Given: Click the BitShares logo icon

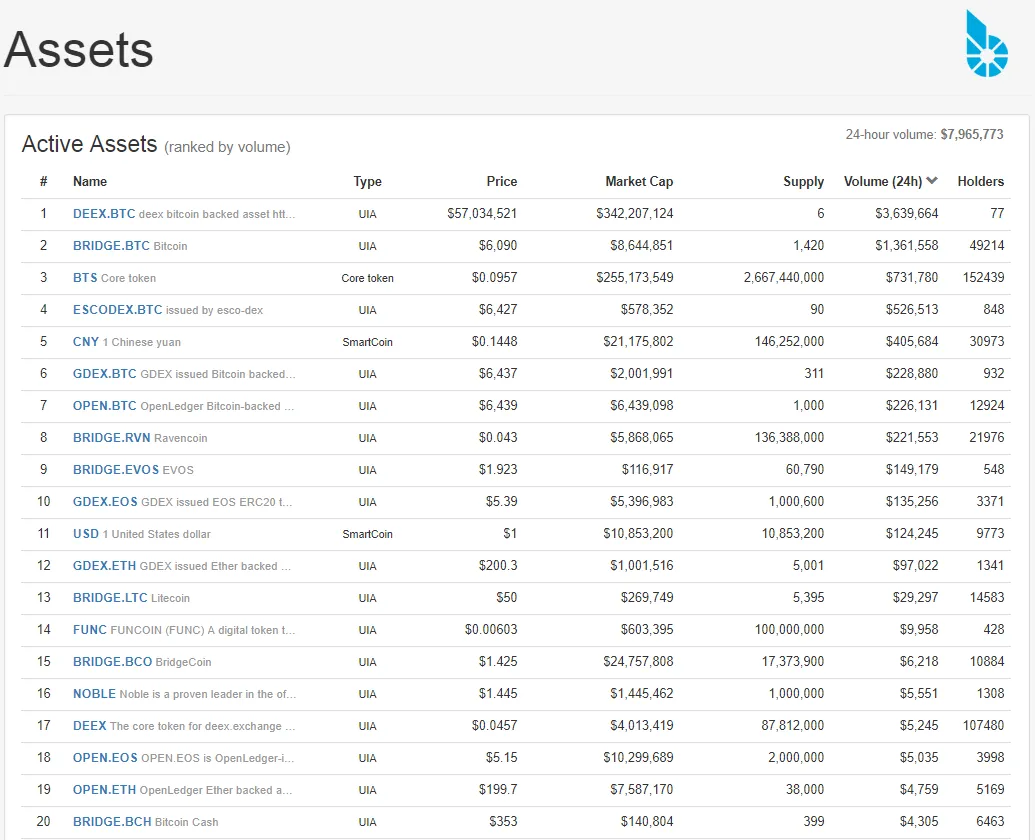Looking at the screenshot, I should [x=986, y=44].
